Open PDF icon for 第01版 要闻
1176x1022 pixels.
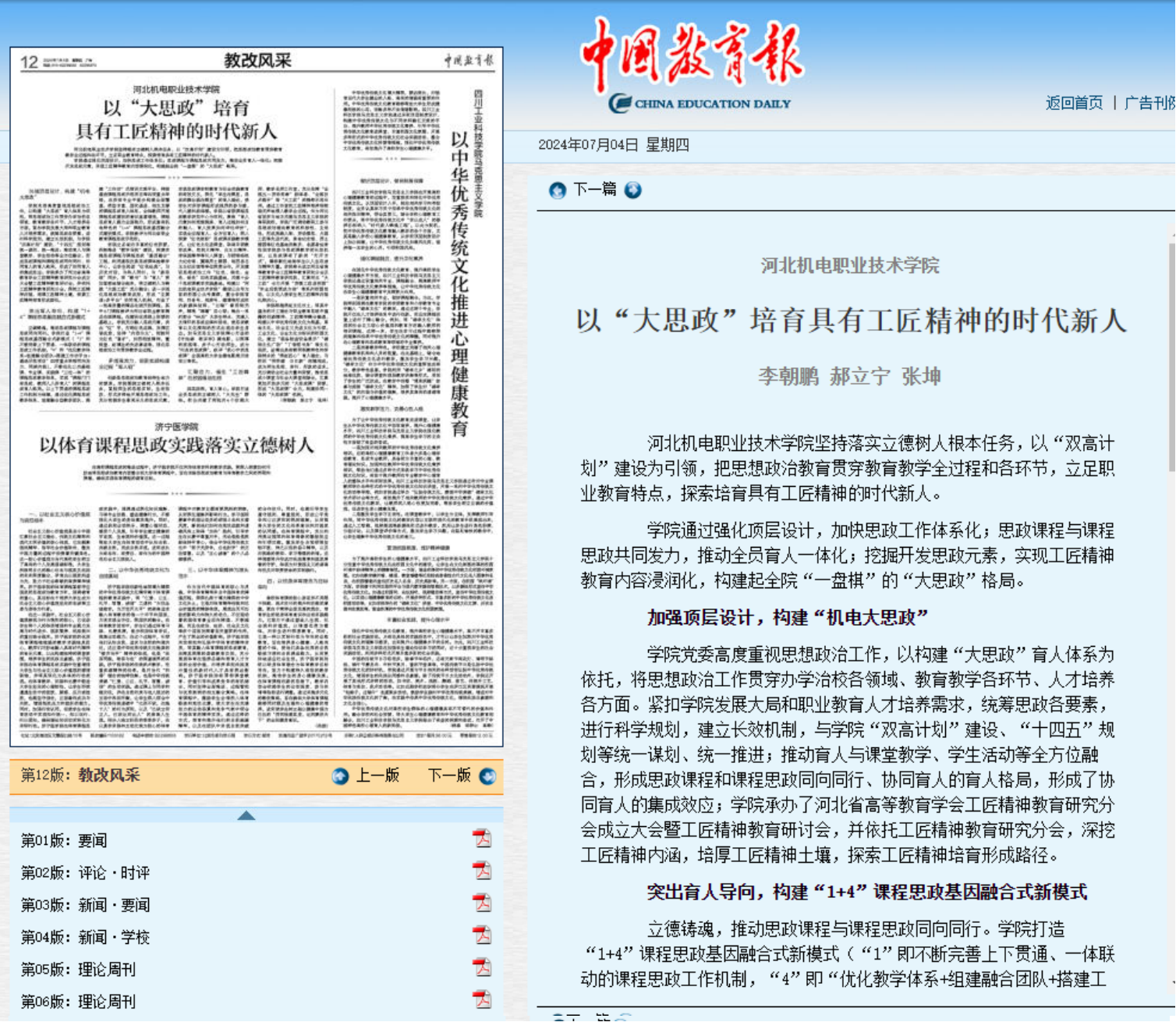point(482,839)
